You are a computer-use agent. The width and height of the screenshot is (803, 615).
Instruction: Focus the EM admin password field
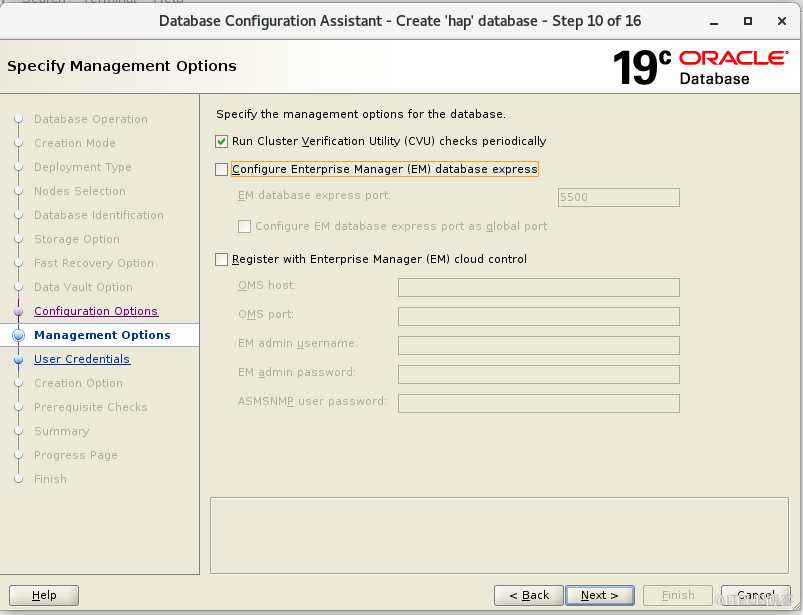point(539,374)
